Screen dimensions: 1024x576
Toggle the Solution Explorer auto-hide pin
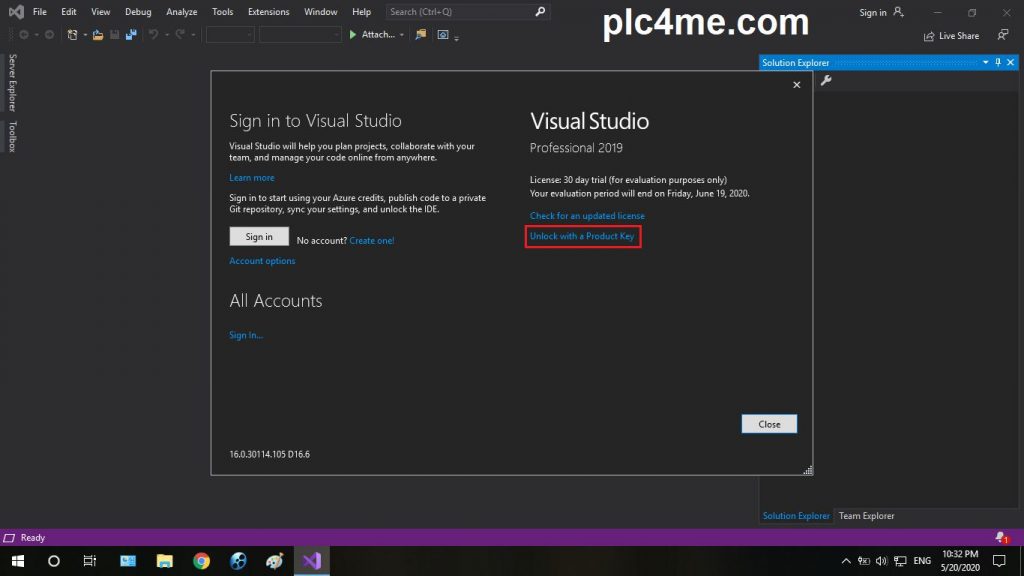click(x=998, y=62)
